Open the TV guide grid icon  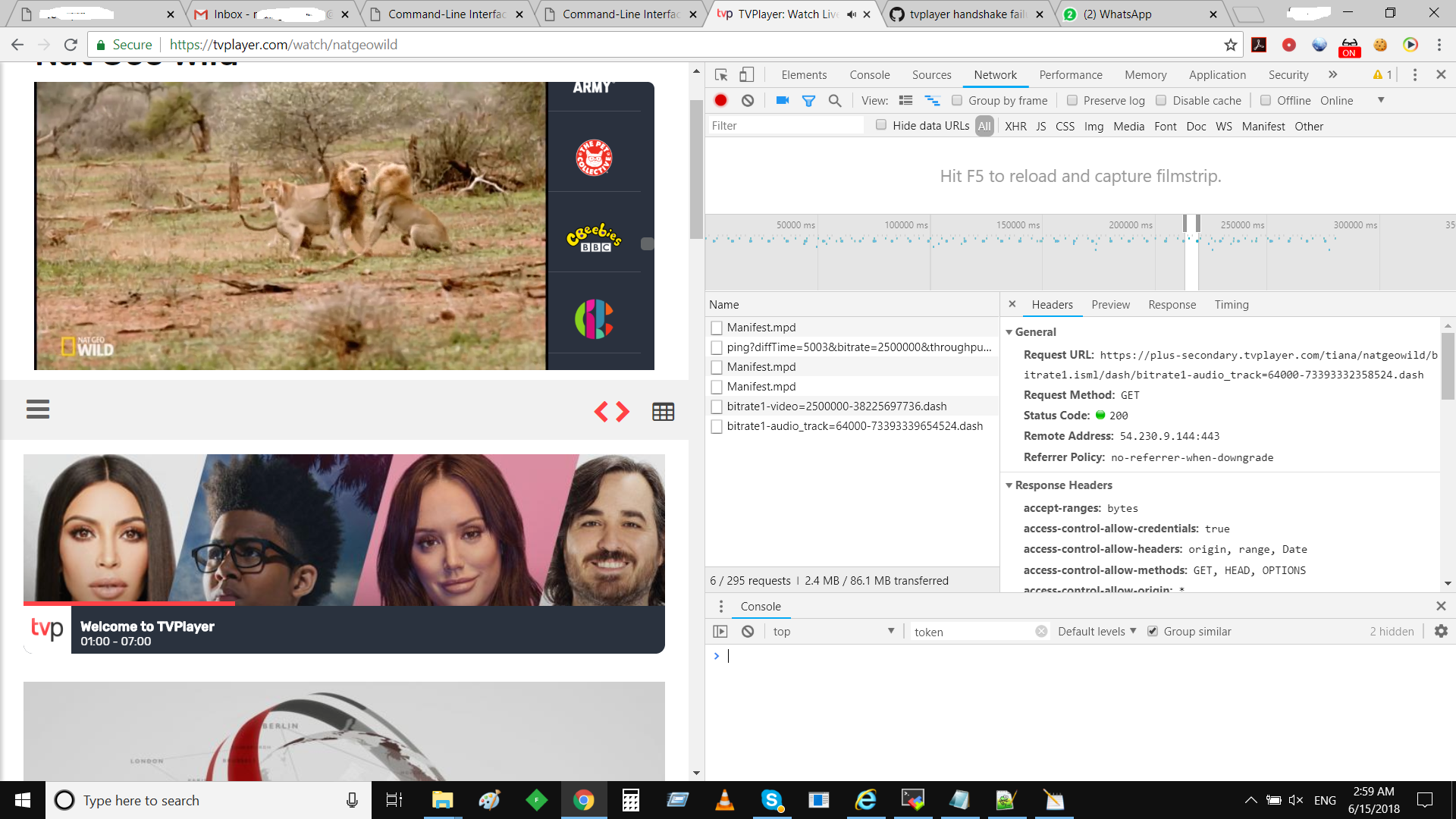pos(664,412)
